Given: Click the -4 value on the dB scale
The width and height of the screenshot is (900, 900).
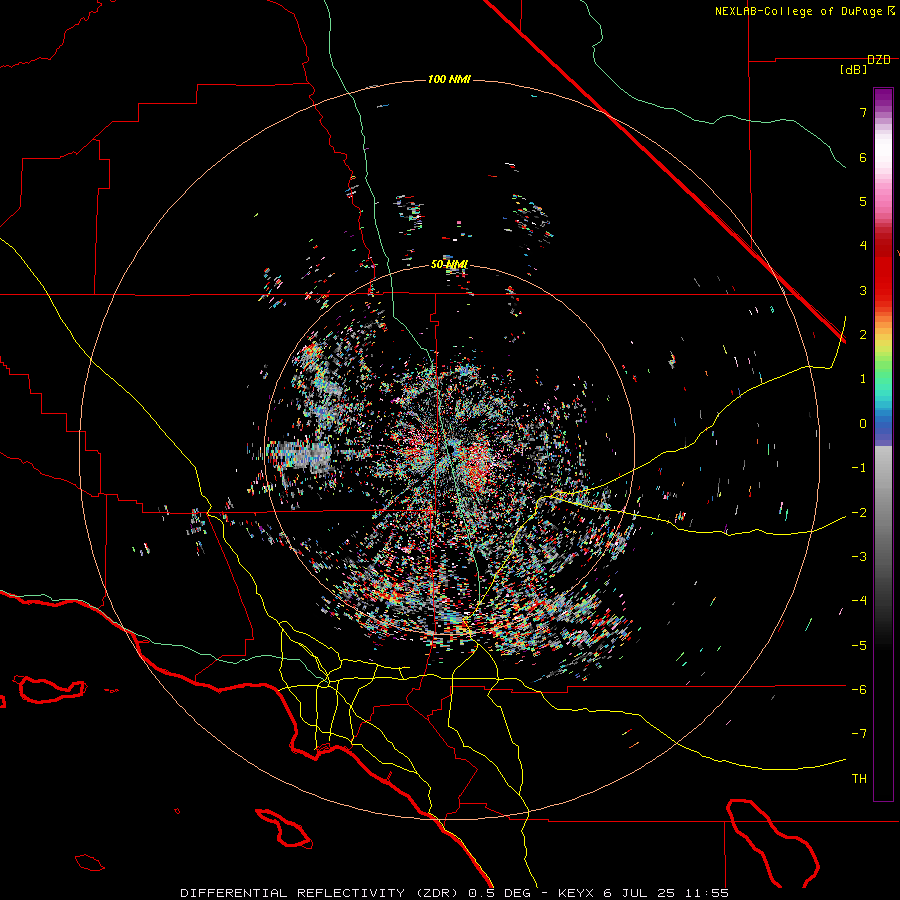Looking at the screenshot, I should pyautogui.click(x=859, y=601).
